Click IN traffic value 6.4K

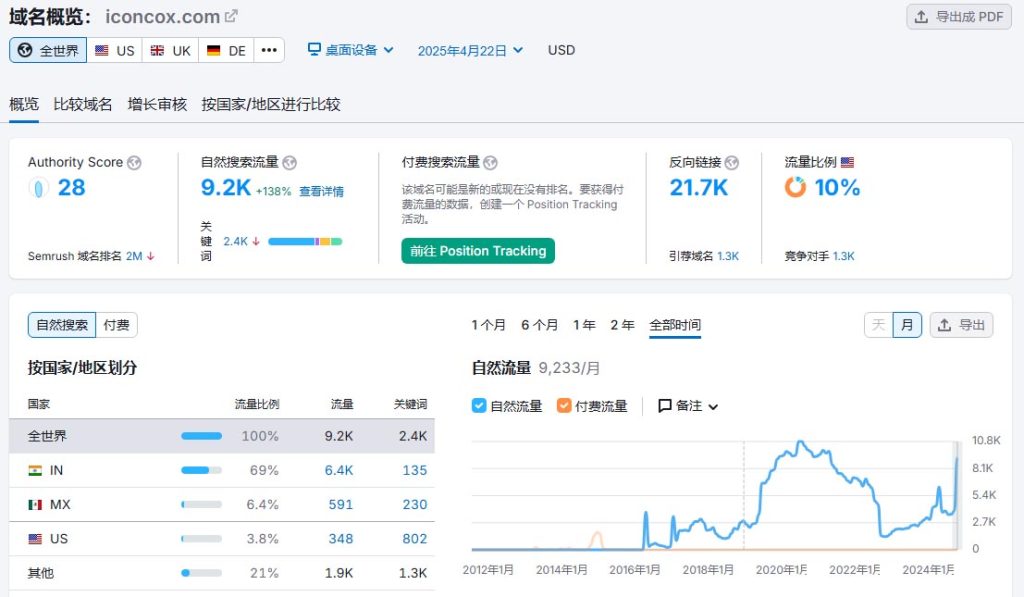coord(339,470)
